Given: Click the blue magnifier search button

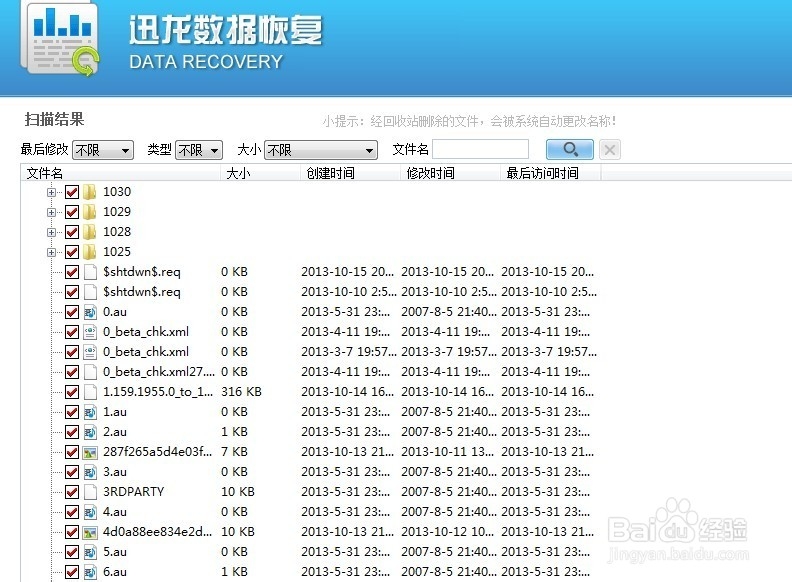Looking at the screenshot, I should tap(570, 149).
